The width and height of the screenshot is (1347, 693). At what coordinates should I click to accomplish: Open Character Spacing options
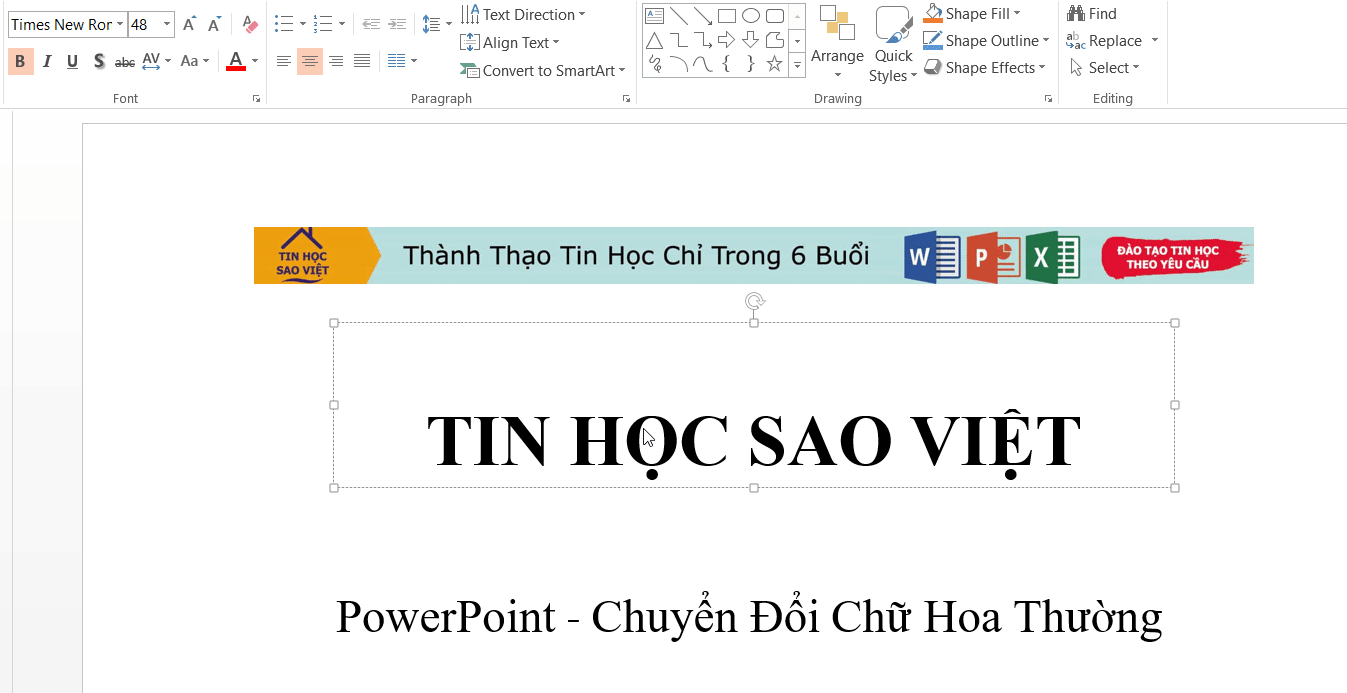[156, 61]
